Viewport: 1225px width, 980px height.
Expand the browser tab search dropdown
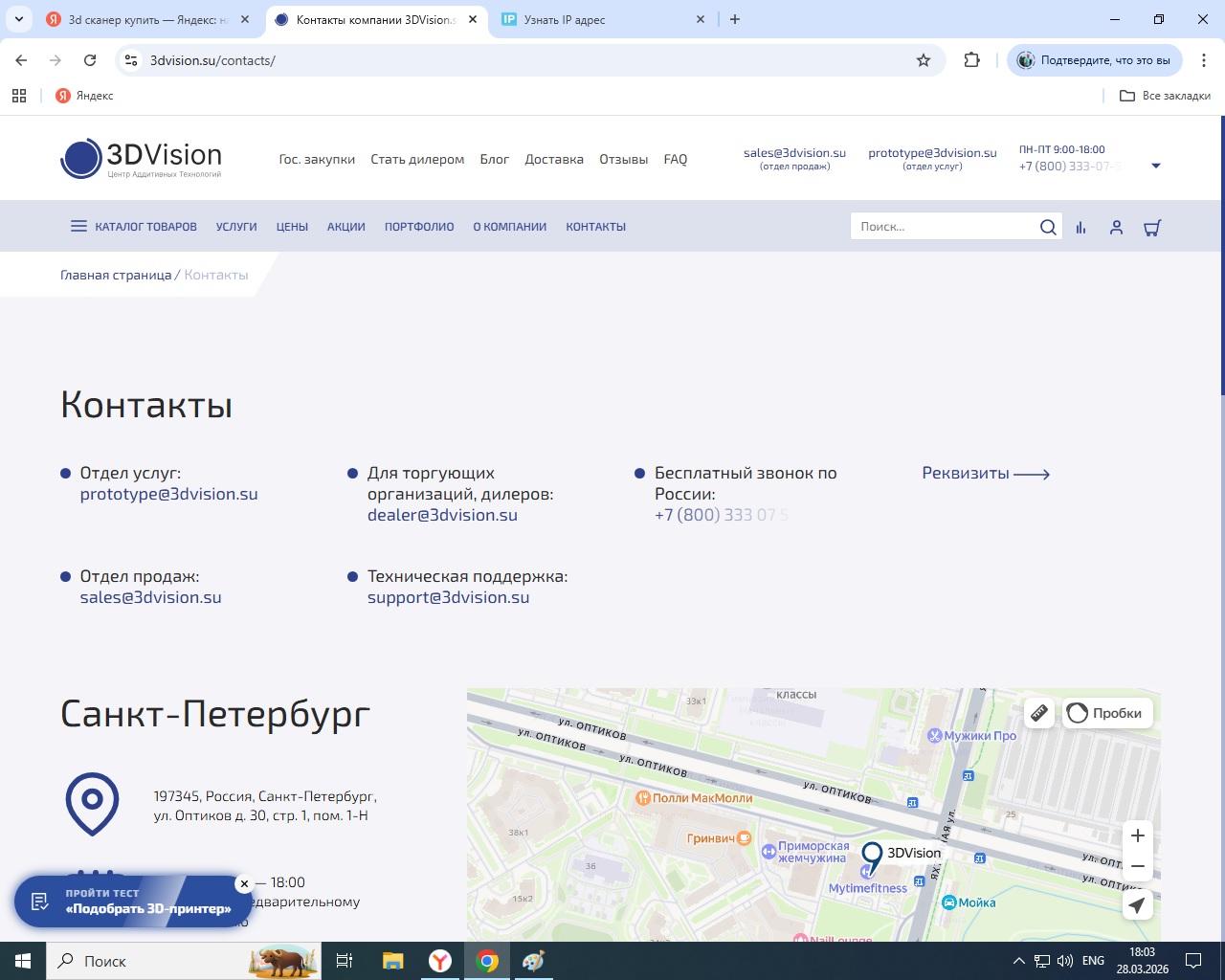pyautogui.click(x=19, y=19)
